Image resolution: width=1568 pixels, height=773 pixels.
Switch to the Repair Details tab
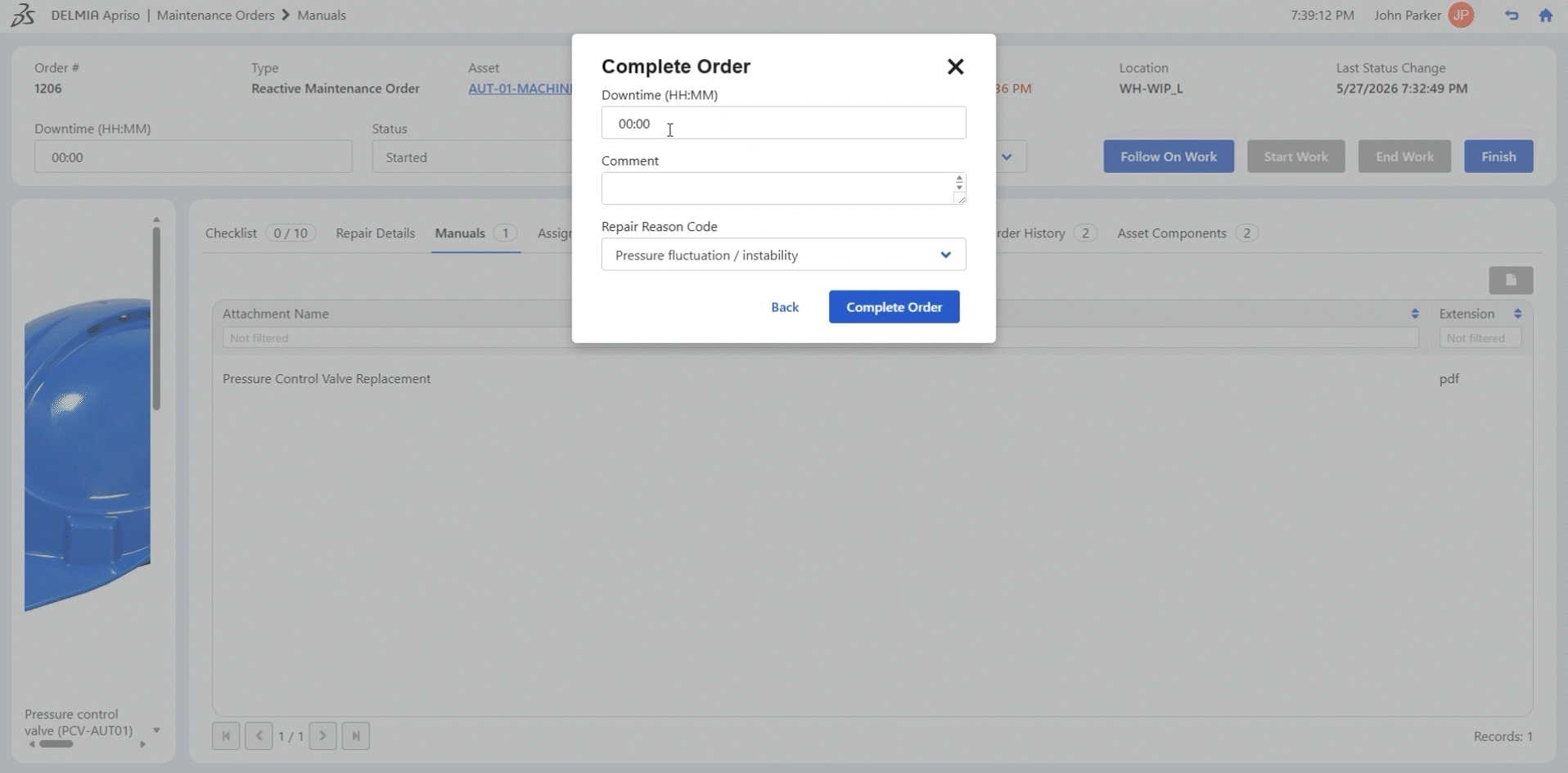[375, 233]
